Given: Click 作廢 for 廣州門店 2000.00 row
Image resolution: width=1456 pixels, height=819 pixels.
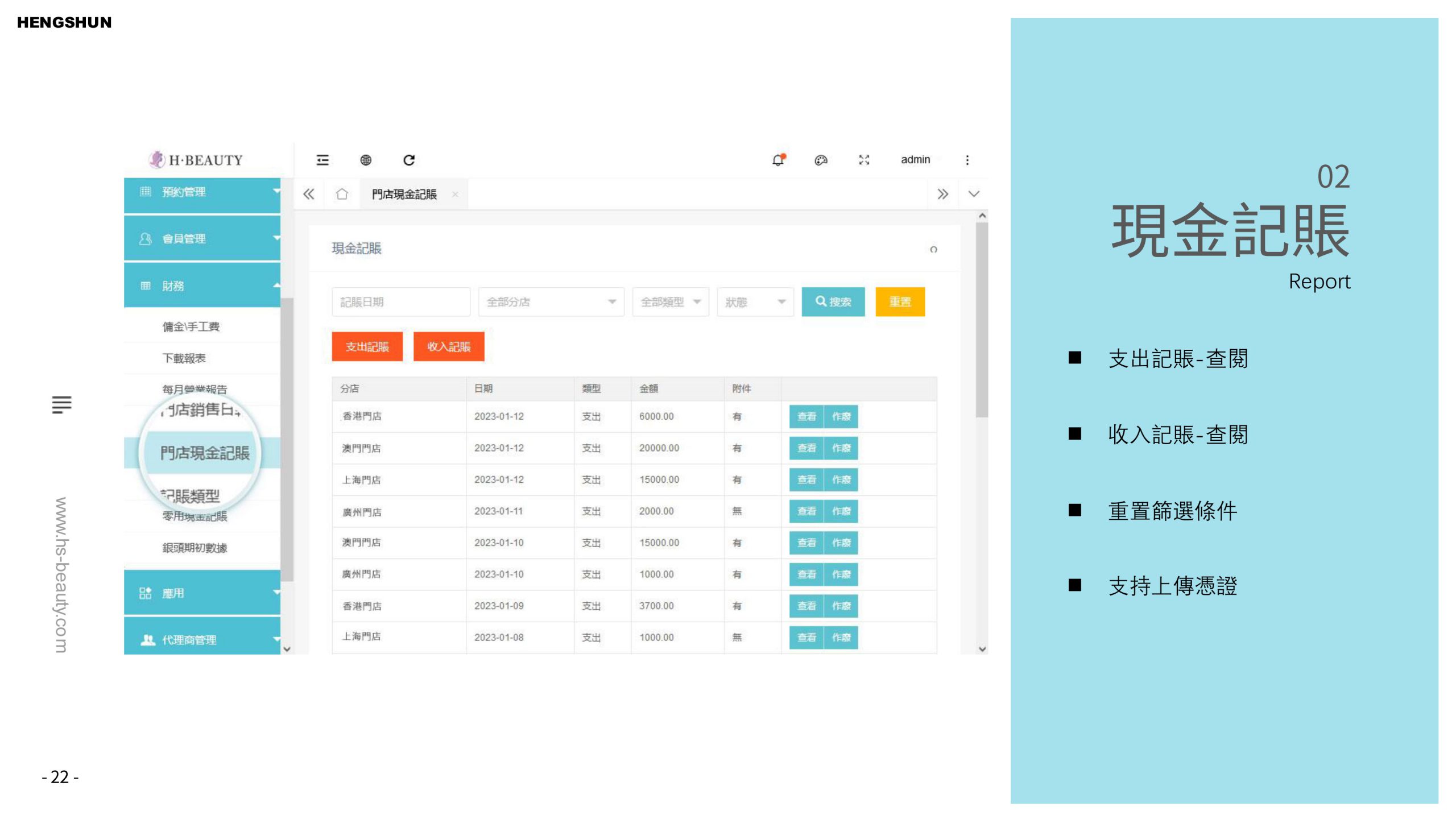Looking at the screenshot, I should (x=841, y=511).
